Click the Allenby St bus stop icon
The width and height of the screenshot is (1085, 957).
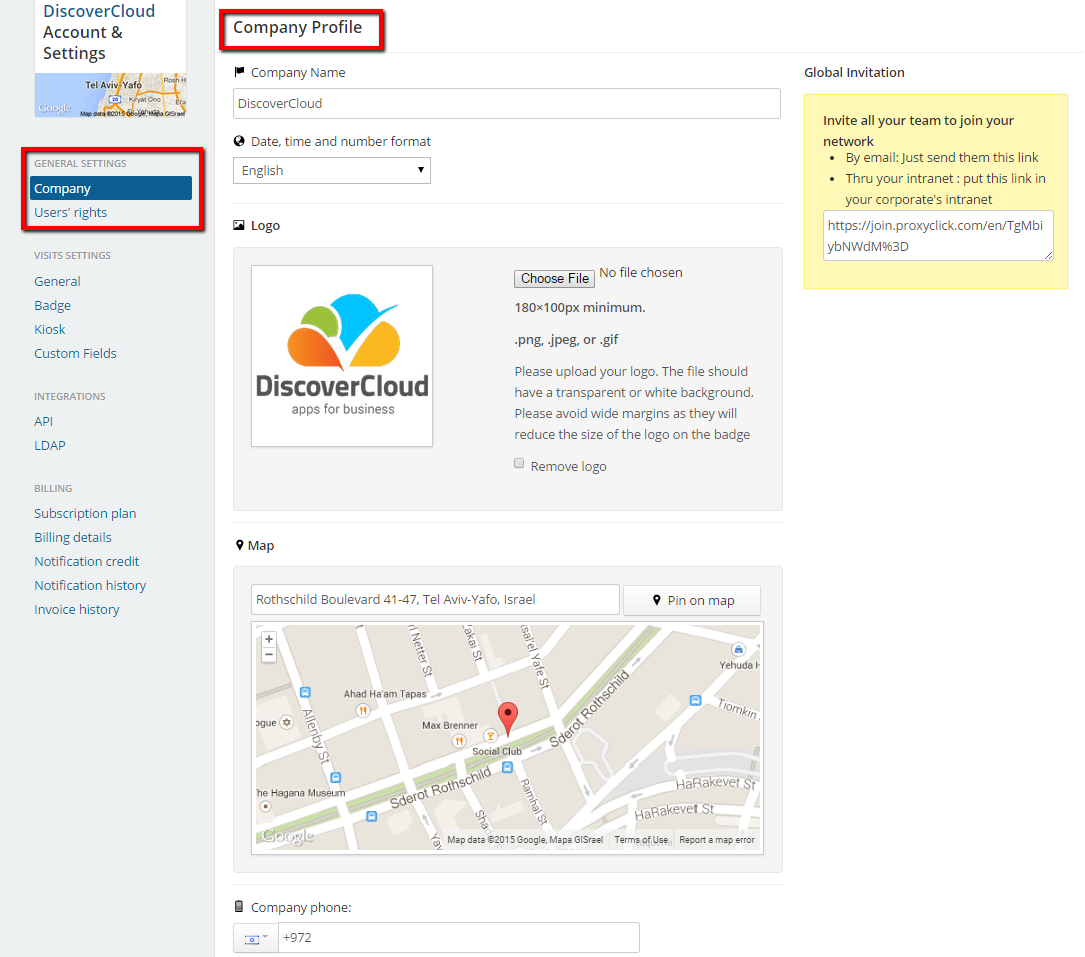pos(335,777)
